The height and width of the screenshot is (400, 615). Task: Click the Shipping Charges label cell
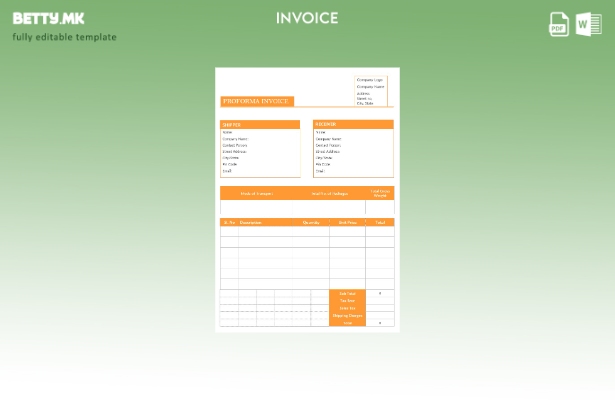(347, 315)
